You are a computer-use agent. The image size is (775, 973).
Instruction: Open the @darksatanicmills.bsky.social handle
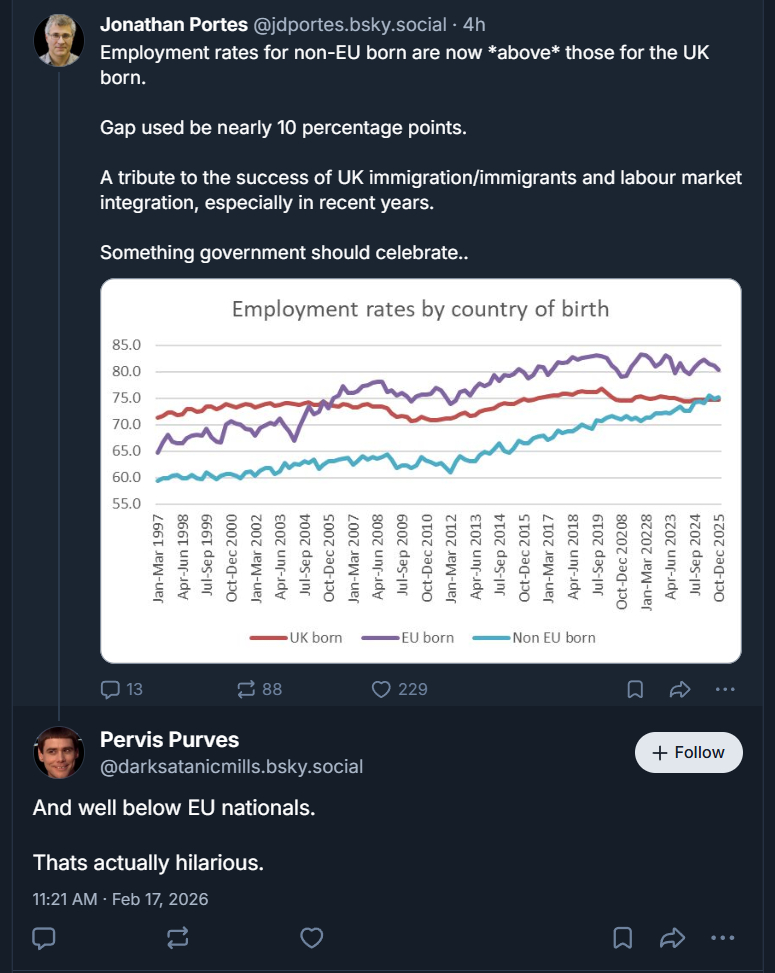pyautogui.click(x=231, y=767)
